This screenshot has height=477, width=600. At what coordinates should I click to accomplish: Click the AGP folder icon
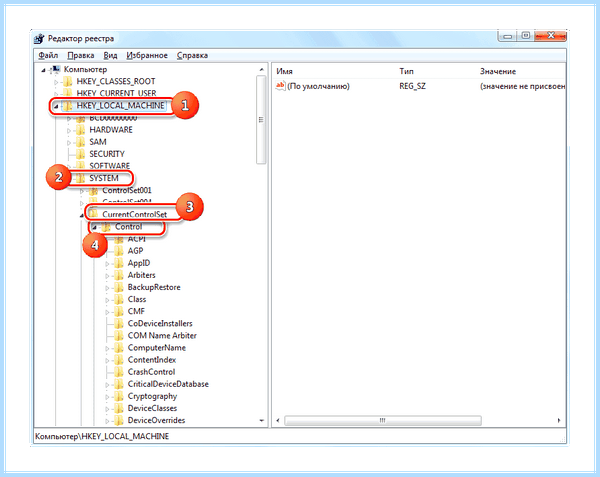click(119, 251)
